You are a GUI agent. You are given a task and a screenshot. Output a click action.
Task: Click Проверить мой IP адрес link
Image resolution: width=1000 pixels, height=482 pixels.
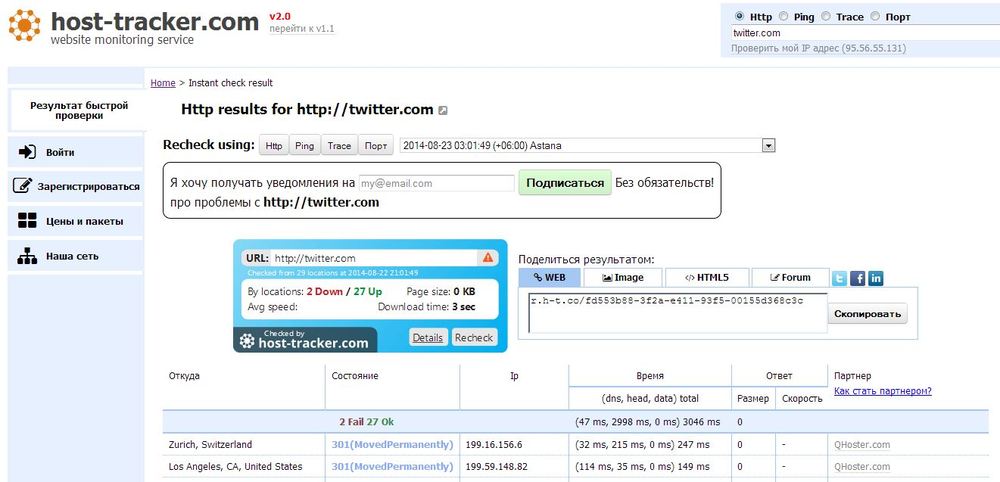pyautogui.click(x=818, y=48)
